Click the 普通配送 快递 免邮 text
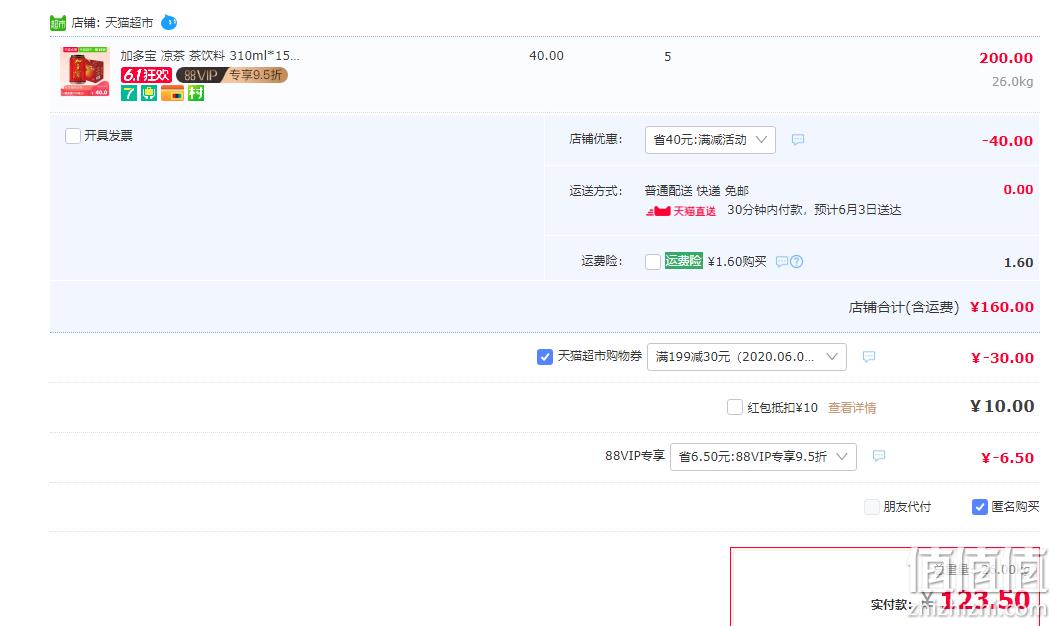 [696, 191]
